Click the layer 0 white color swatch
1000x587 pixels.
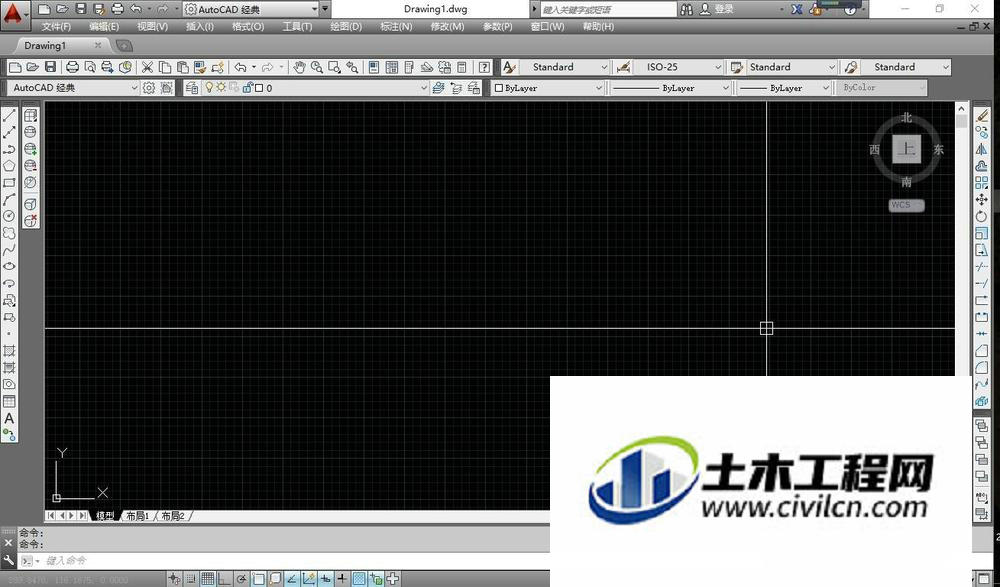coord(259,88)
